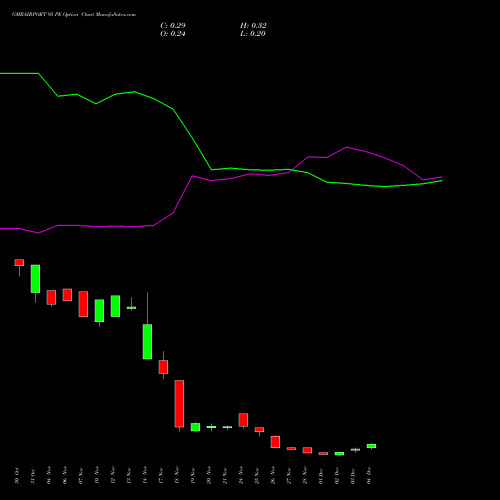Select the green candlestick for 04 Dec
Image resolution: width=500 pixels, height=500 pixels.
[x=371, y=446]
